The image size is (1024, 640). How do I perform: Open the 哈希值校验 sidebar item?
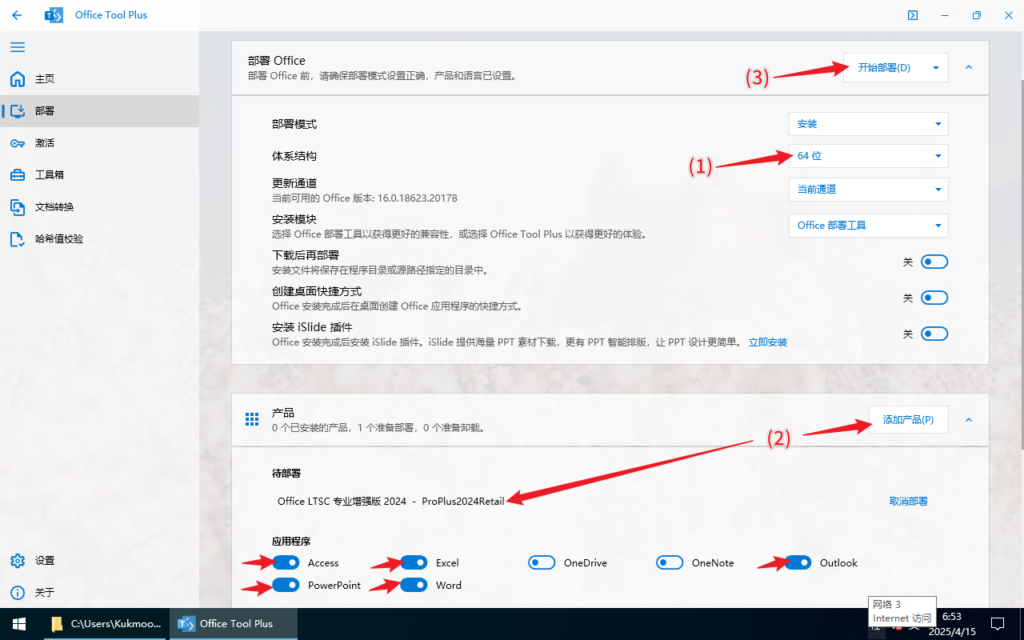(x=99, y=239)
